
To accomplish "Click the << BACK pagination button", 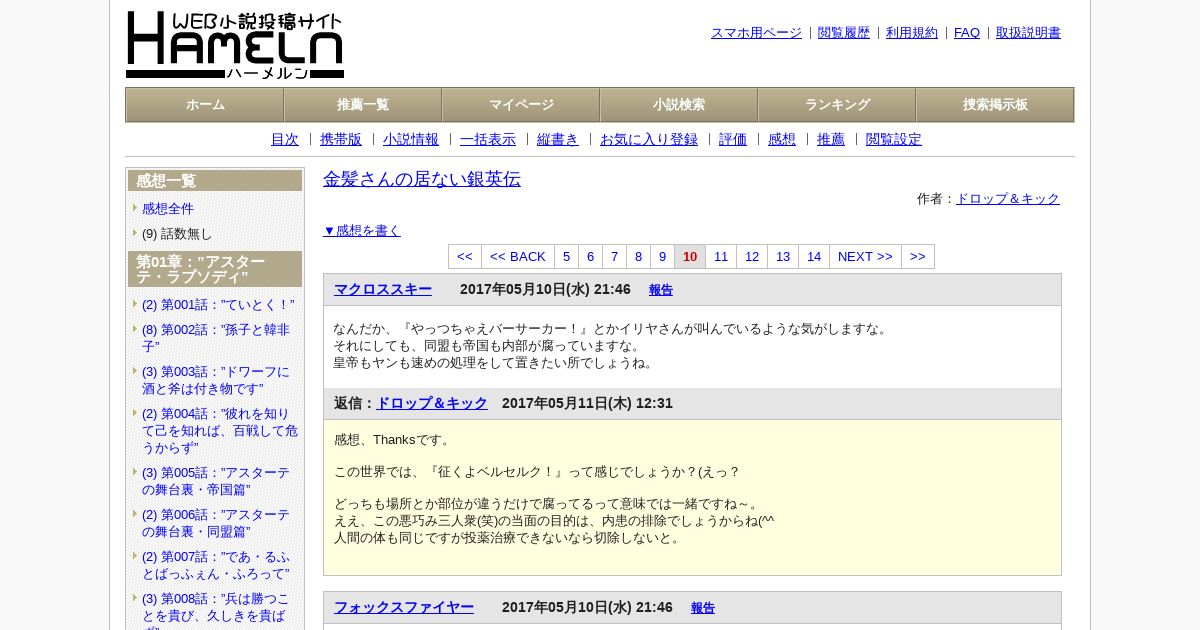I will pyautogui.click(x=518, y=257).
